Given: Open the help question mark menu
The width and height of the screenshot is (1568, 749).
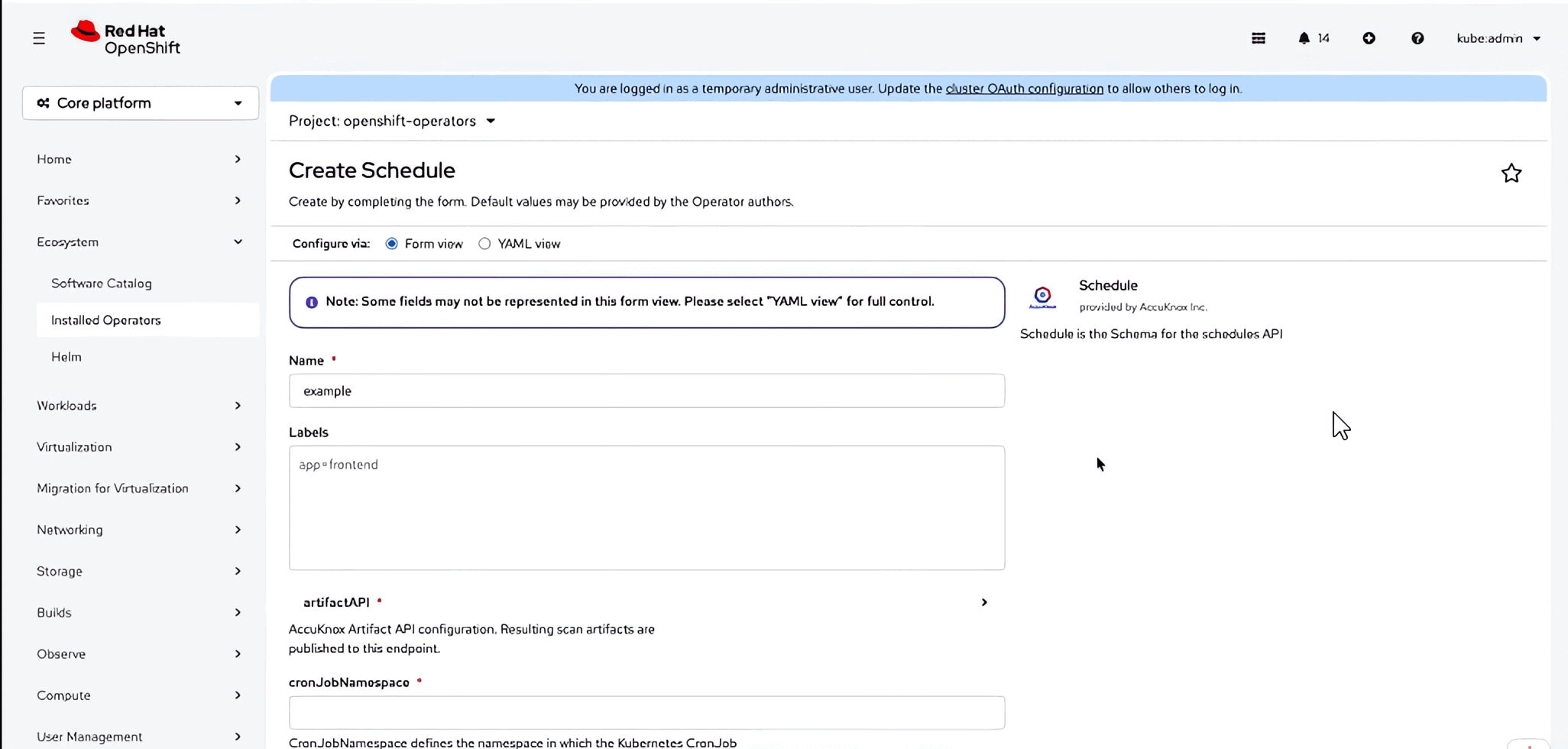Looking at the screenshot, I should point(1417,38).
